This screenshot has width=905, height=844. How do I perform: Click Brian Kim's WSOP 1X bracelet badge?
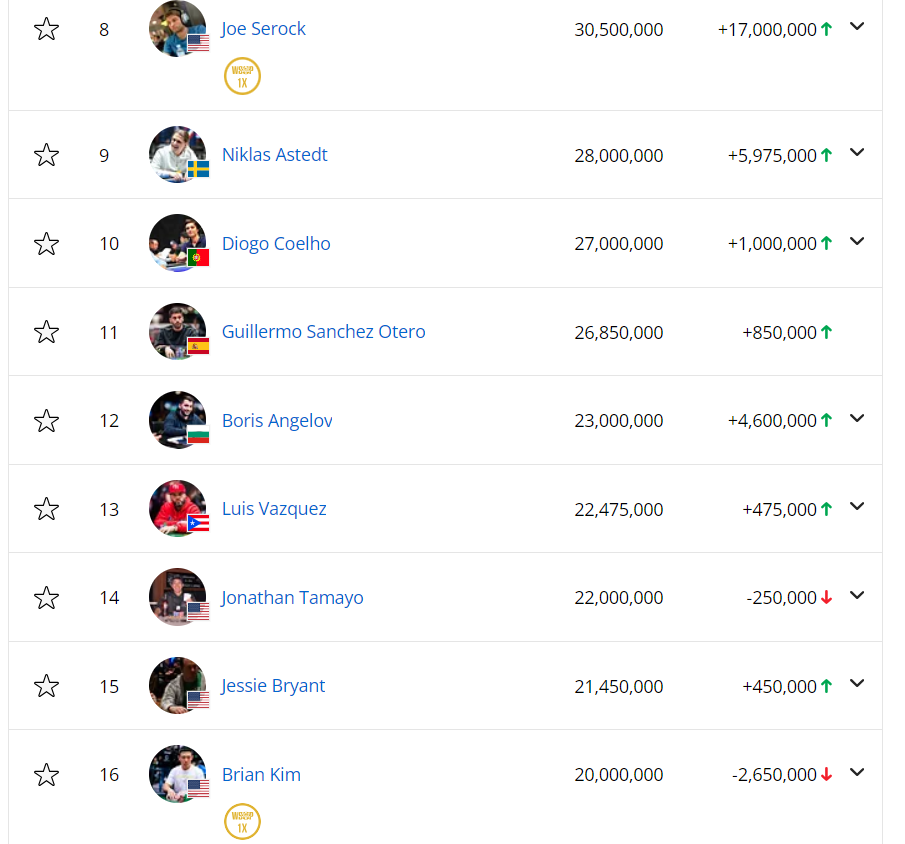coord(242,822)
